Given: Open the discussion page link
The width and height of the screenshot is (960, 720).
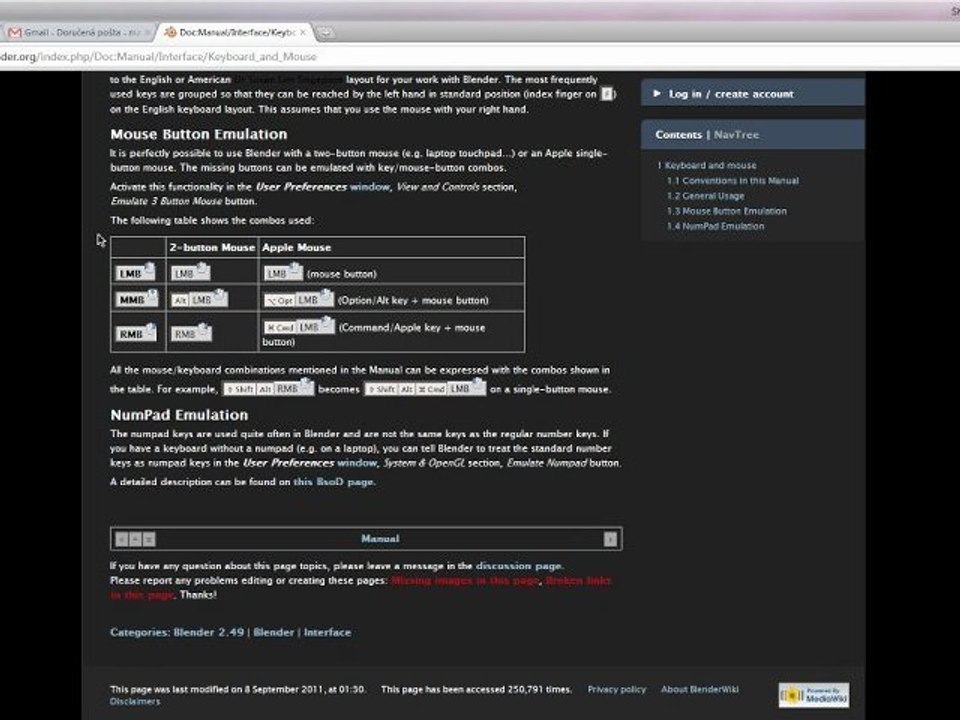Looking at the screenshot, I should 519,566.
